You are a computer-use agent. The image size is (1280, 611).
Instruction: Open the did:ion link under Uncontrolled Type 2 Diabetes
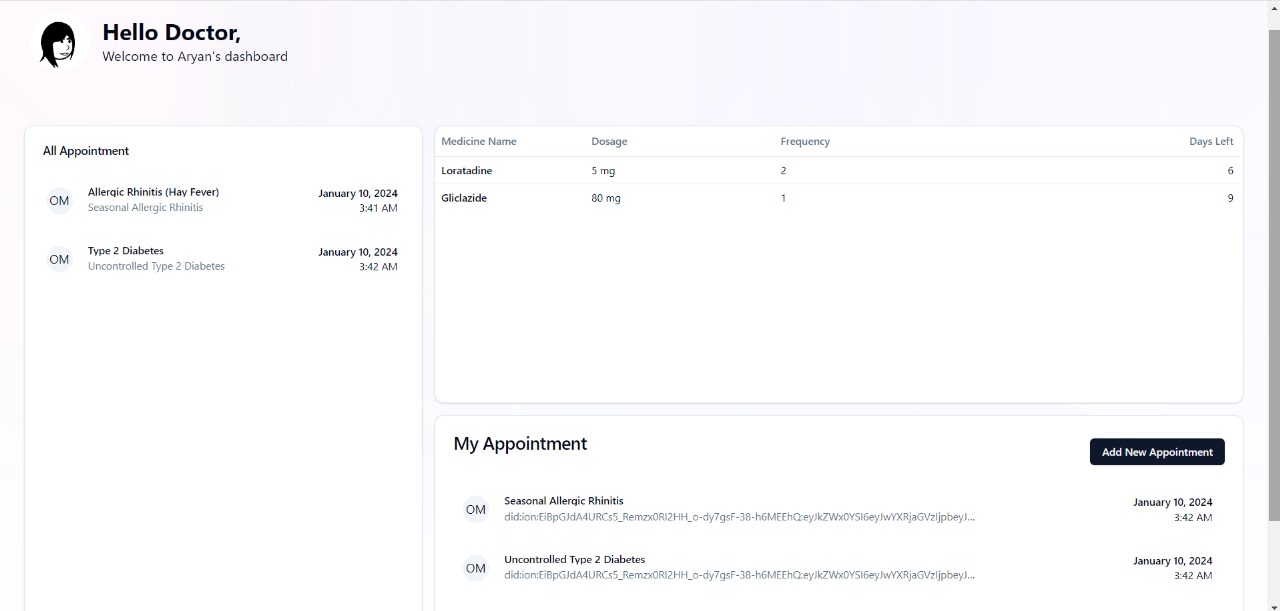(x=739, y=576)
